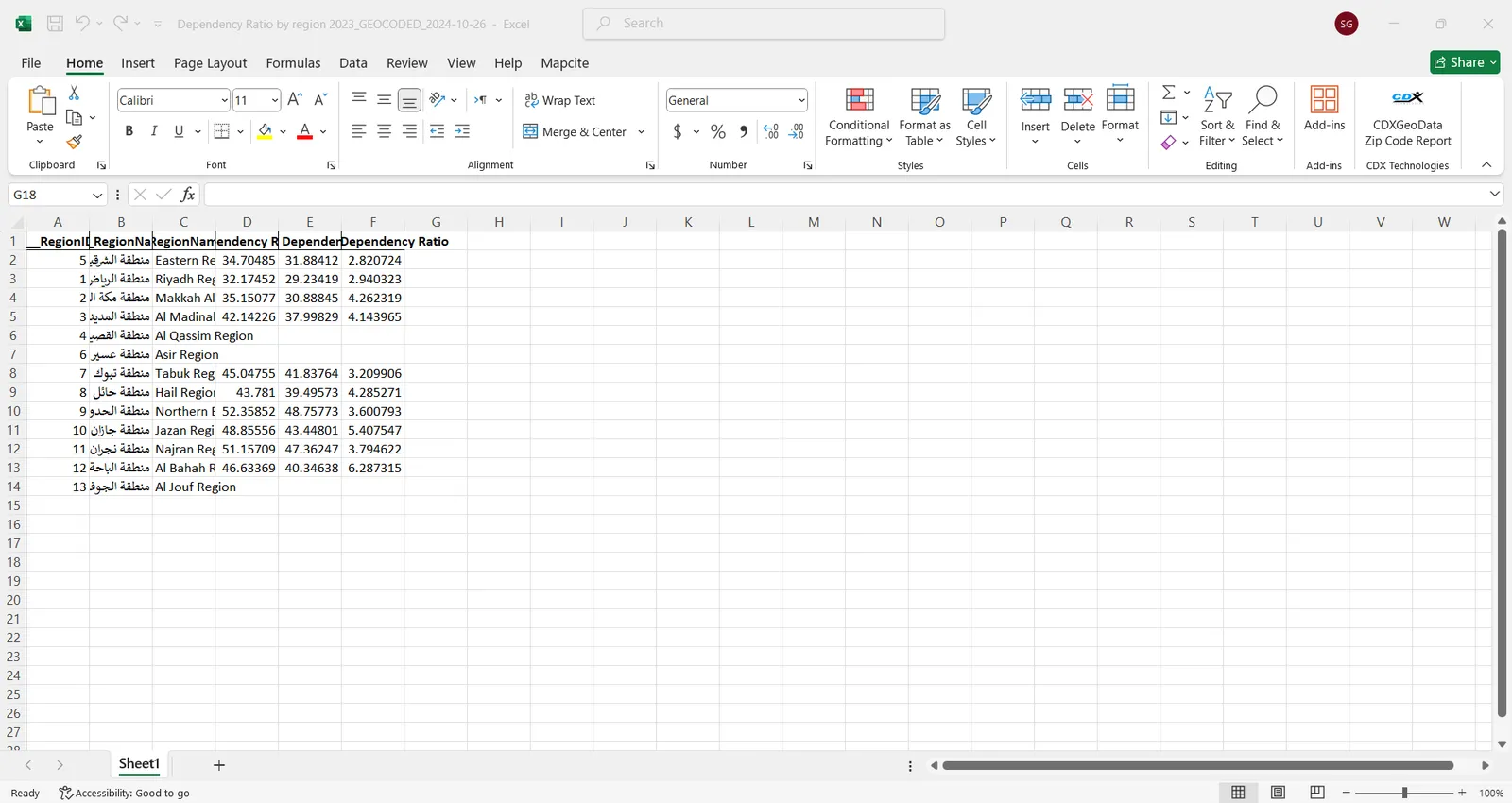The width and height of the screenshot is (1512, 803).
Task: Apply the red Font Color swatch
Action: coord(304,131)
